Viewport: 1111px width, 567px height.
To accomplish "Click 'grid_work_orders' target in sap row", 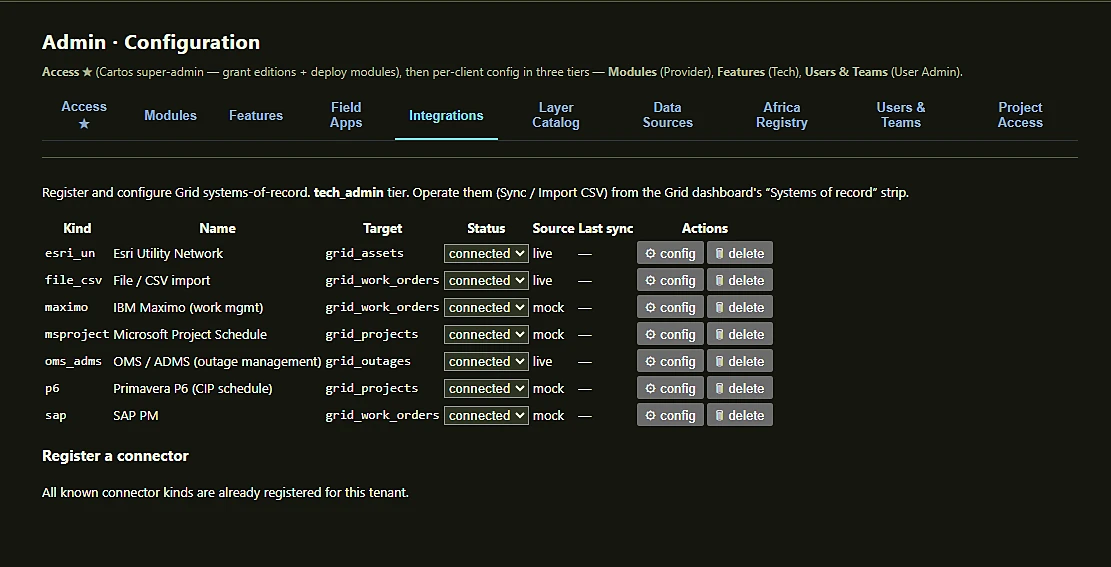I will pyautogui.click(x=382, y=415).
